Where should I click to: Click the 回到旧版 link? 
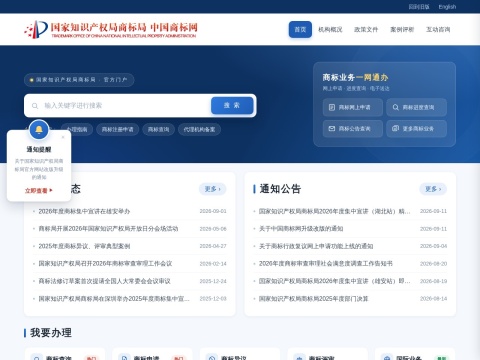click(419, 7)
